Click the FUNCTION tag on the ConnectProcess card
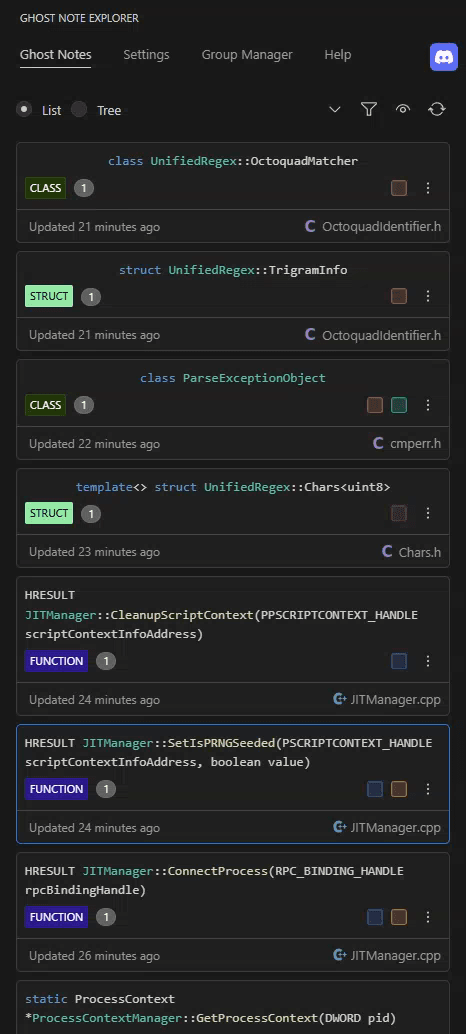 pos(56,917)
